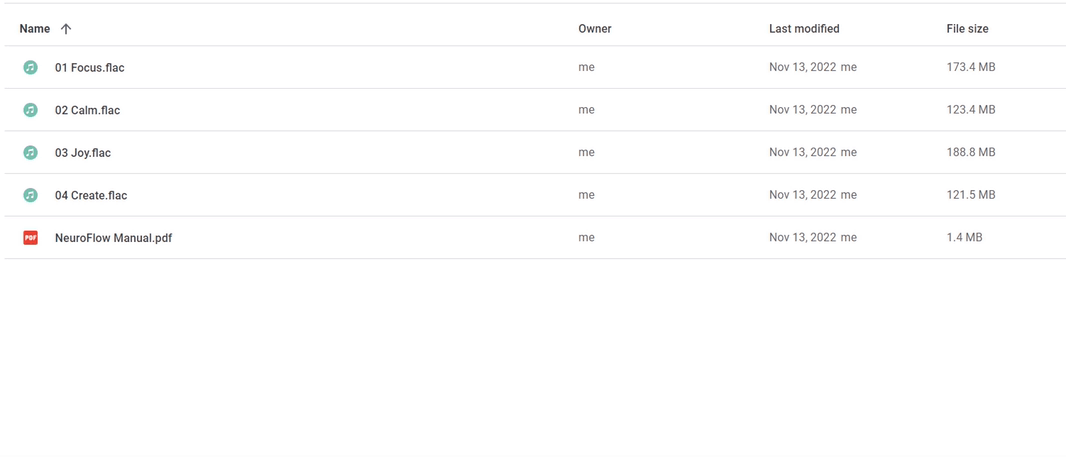Click the Owner column header

click(595, 29)
